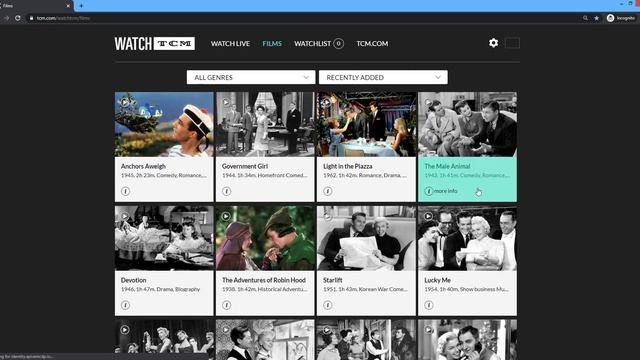Open info icon for Light in the Piazza
This screenshot has width=640, height=360.
(x=327, y=191)
